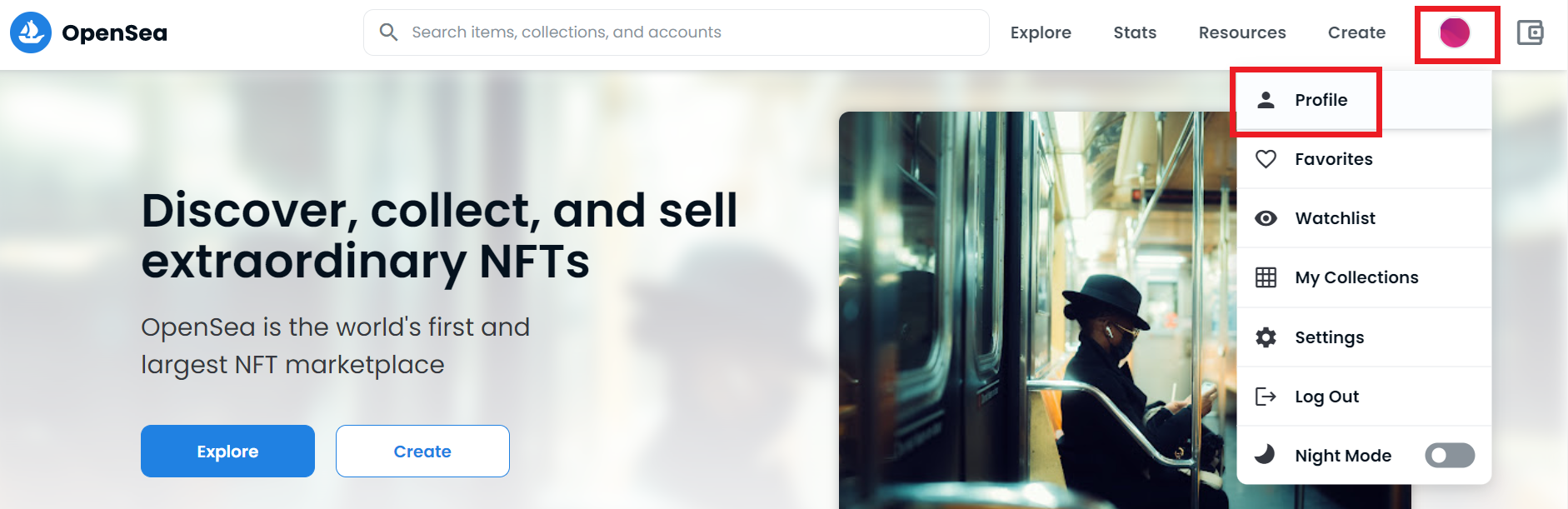This screenshot has width=1568, height=509.
Task: Click the magnifying glass search icon
Action: pos(388,32)
